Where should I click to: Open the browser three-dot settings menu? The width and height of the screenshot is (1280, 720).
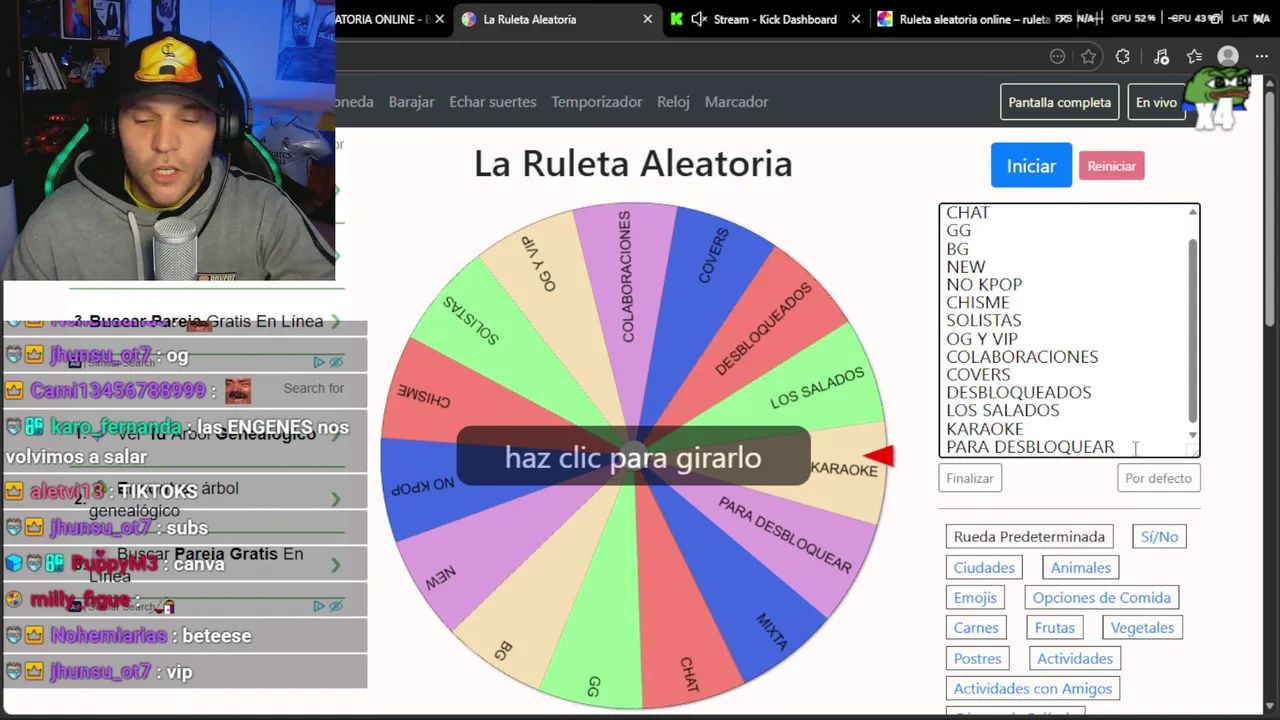pyautogui.click(x=1262, y=57)
